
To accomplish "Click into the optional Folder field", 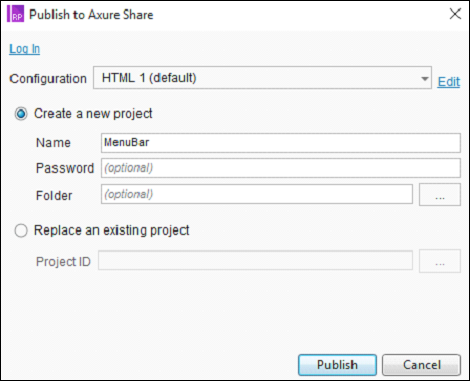I will pos(257,194).
